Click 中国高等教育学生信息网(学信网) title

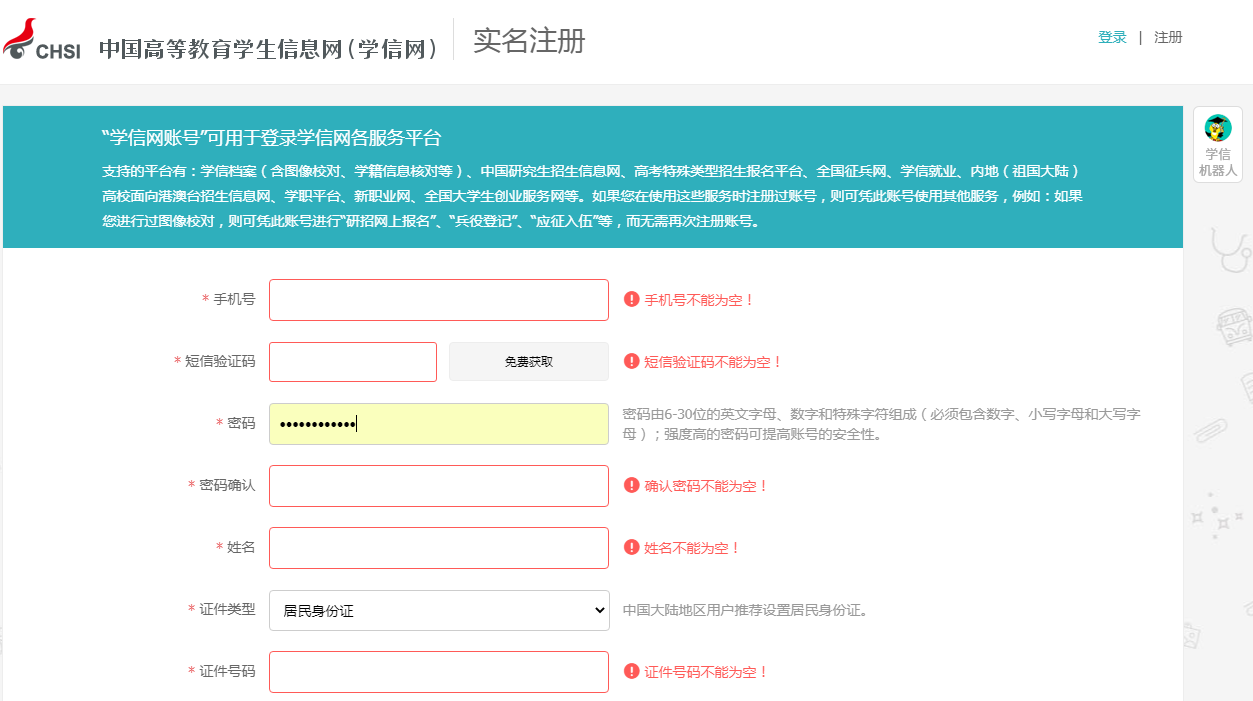(269, 49)
